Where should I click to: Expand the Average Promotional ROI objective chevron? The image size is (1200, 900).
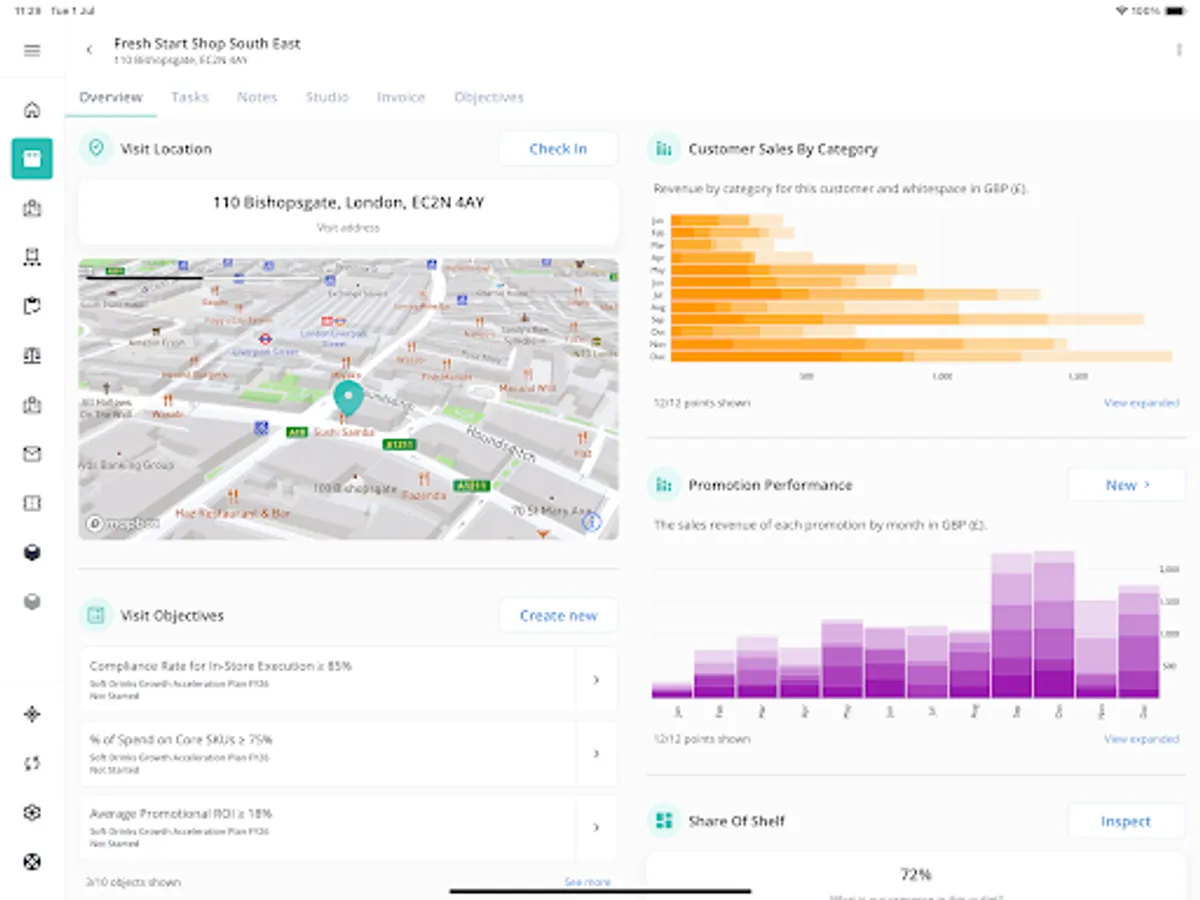pyautogui.click(x=596, y=828)
